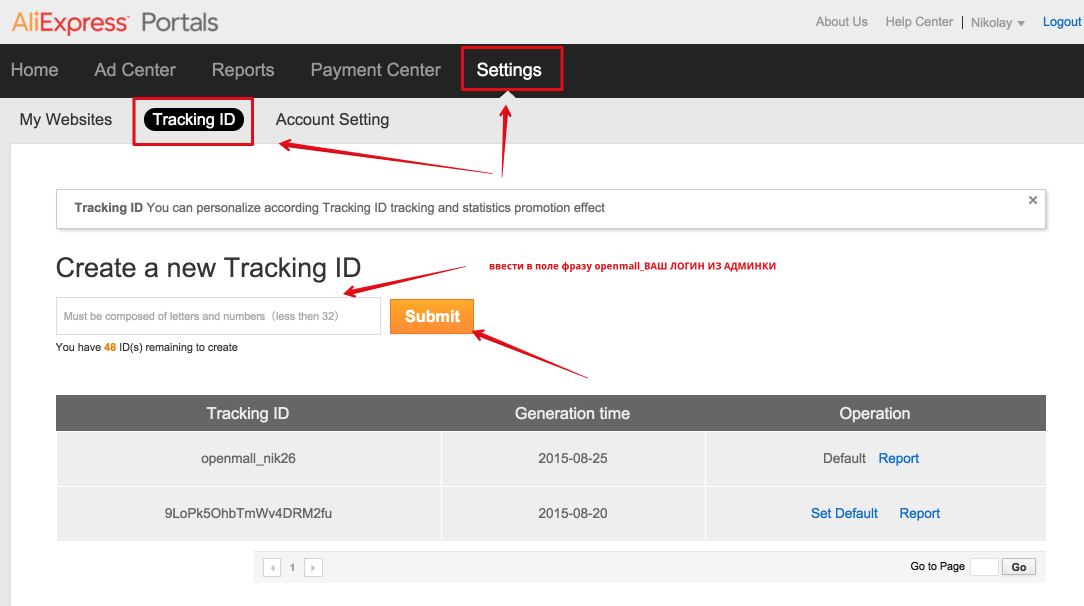Set 9LoPk5OhbTmWv4DRM2fu as default ID
The width and height of the screenshot is (1084, 606).
[x=844, y=513]
